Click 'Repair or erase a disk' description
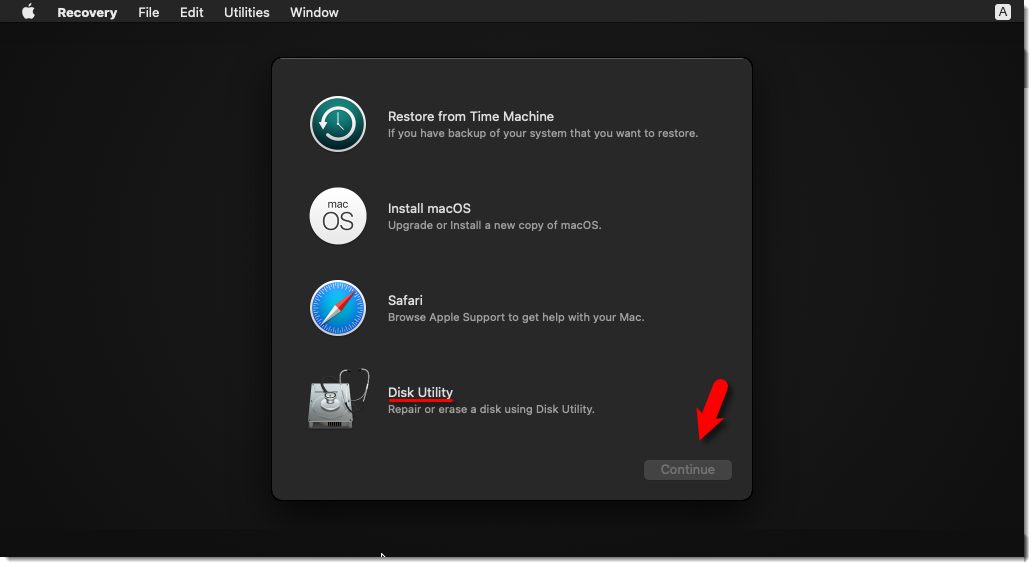This screenshot has width=1034, height=567. pos(491,409)
